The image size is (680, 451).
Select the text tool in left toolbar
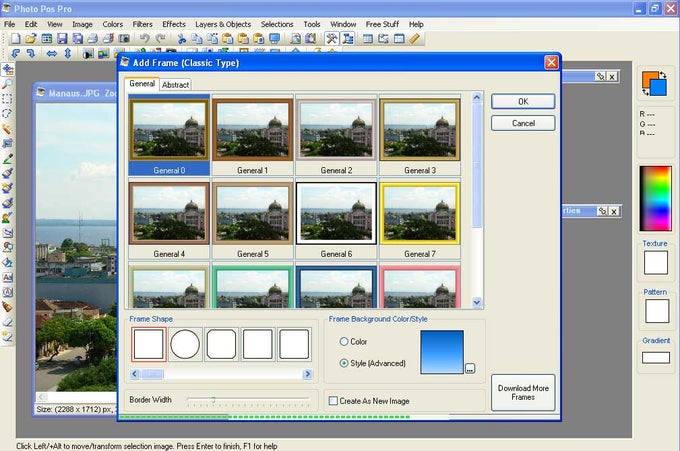7,277
